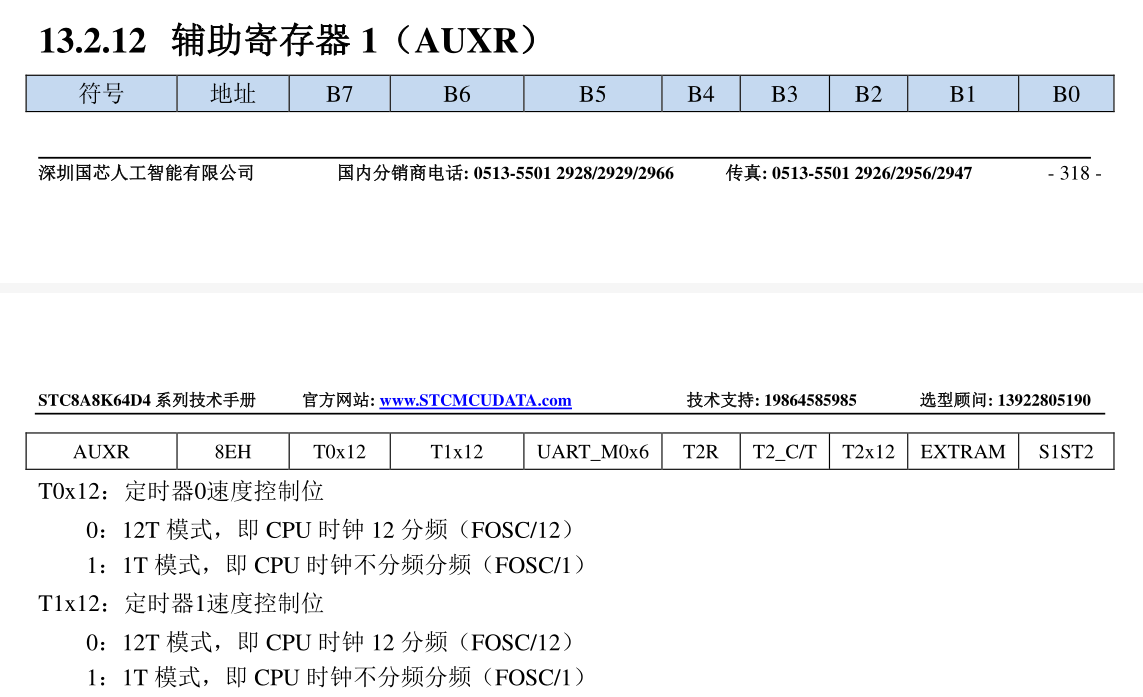Click the EXTRAM table cell
Image resolution: width=1143 pixels, height=697 pixels.
pyautogui.click(x=963, y=452)
